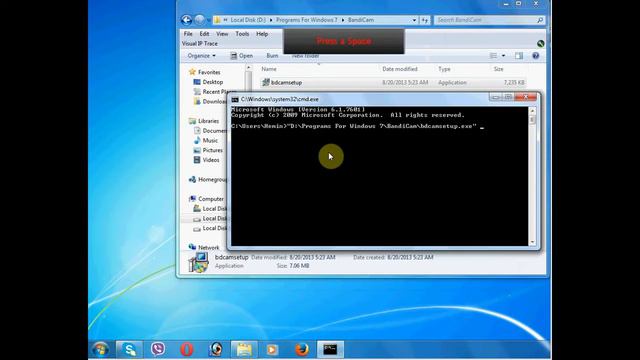Select Desktop in navigation pane
Screen dimensions: 640x360
(x=213, y=82)
